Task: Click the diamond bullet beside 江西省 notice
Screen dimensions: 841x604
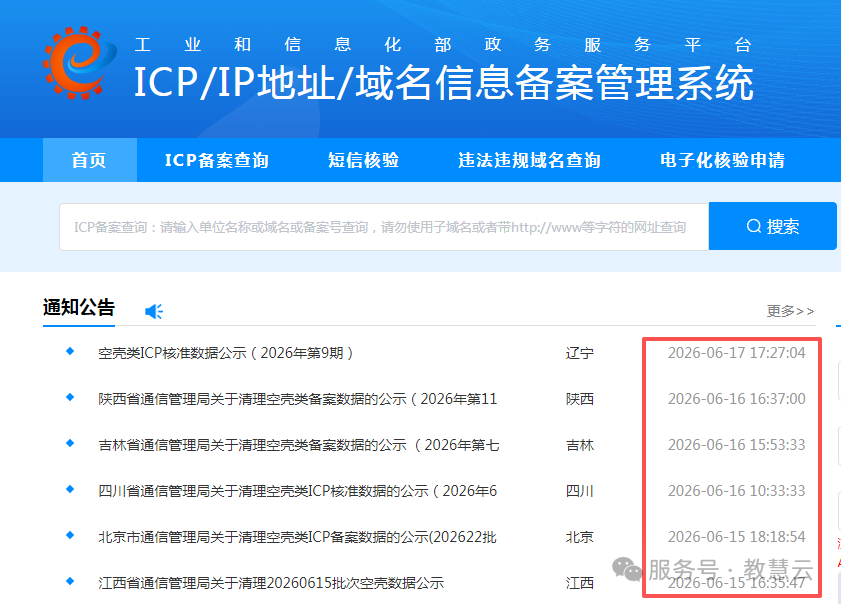Action: pos(70,581)
